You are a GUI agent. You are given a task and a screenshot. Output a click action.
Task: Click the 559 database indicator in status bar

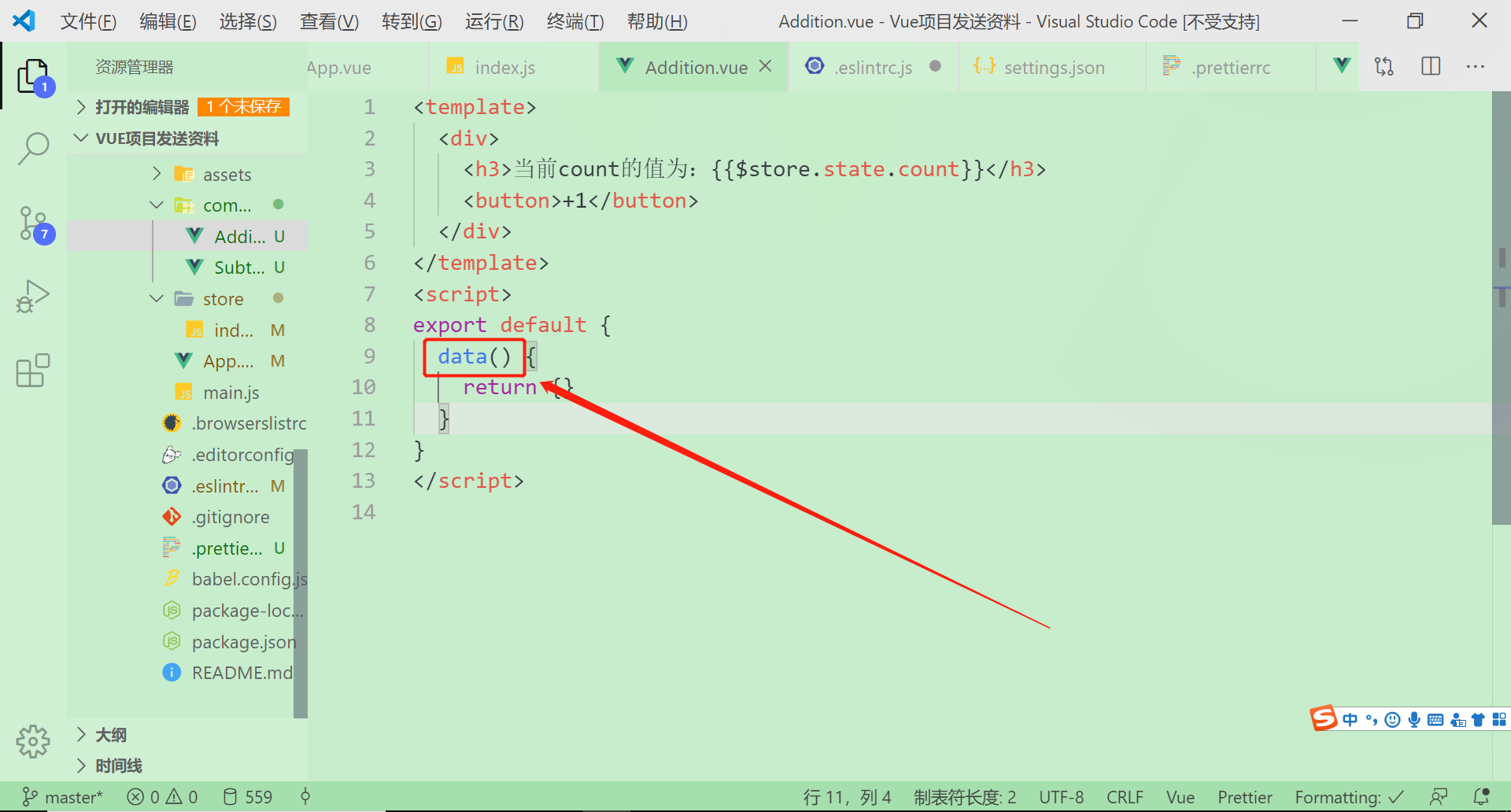point(247,797)
